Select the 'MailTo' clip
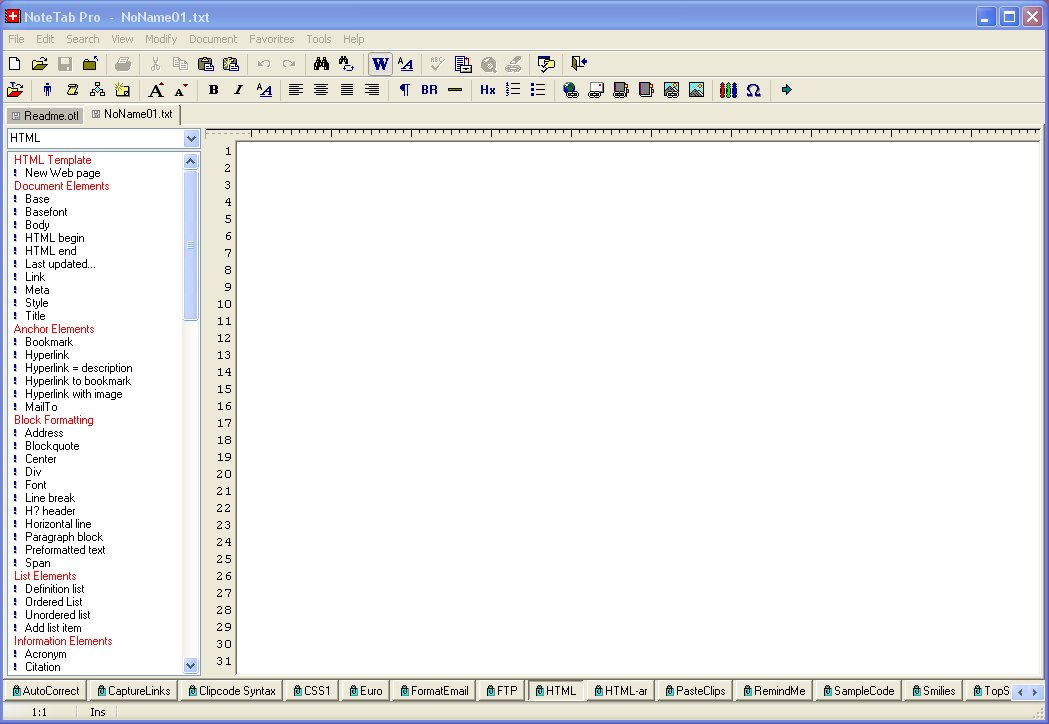This screenshot has height=724, width=1049. click(x=41, y=407)
